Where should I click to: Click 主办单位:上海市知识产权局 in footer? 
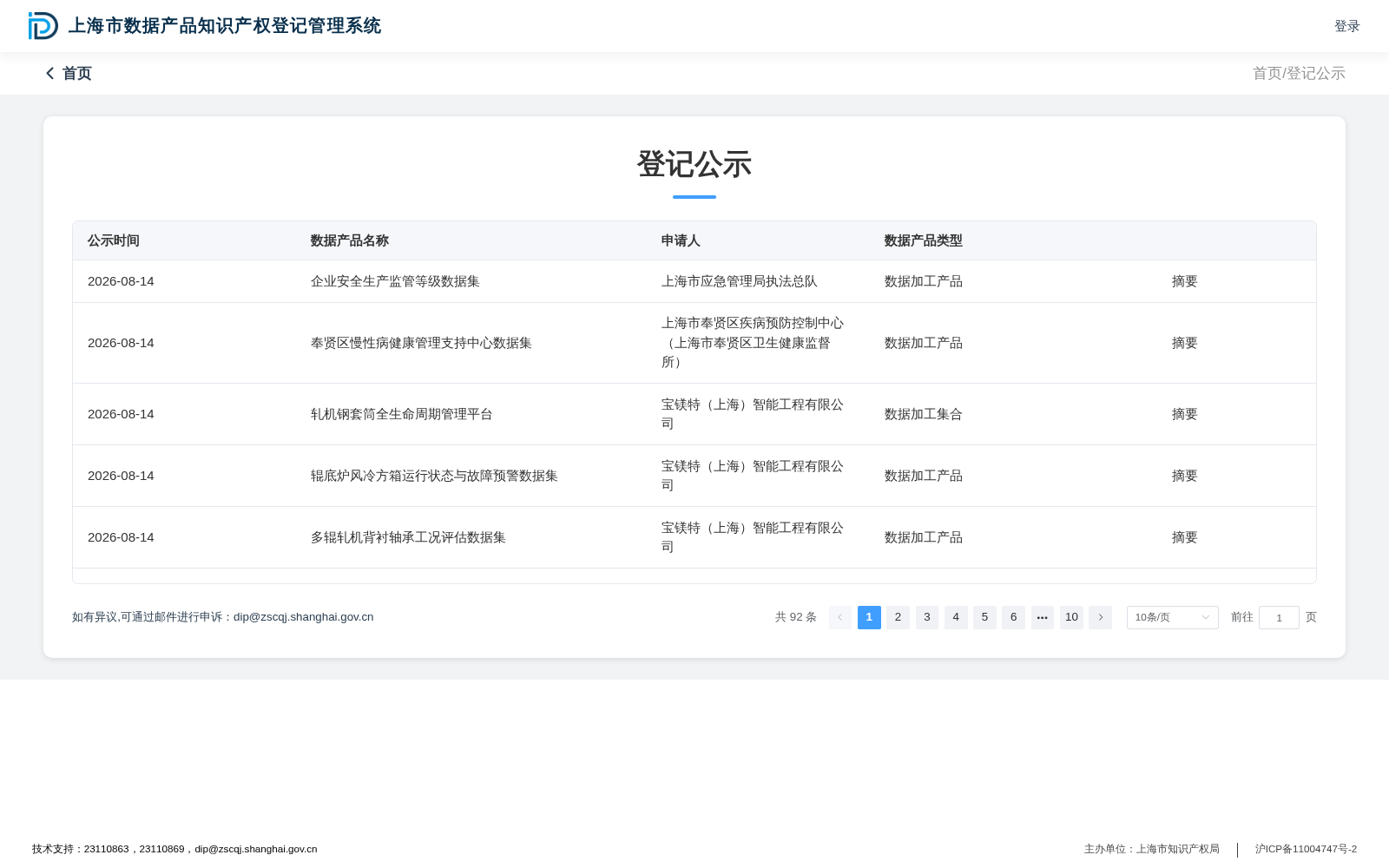click(1152, 849)
